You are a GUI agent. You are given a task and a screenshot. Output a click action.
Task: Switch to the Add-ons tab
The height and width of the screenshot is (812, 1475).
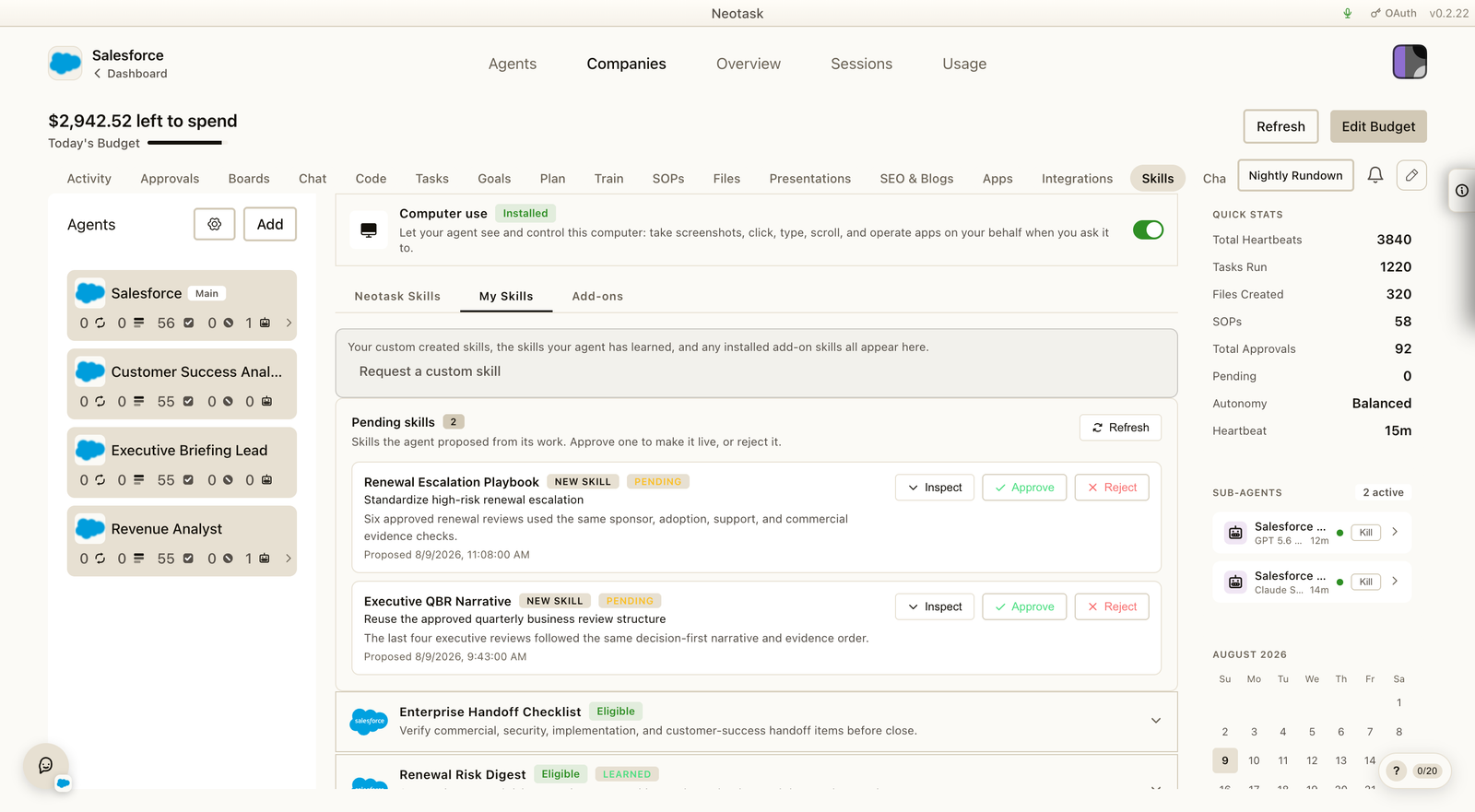[597, 296]
